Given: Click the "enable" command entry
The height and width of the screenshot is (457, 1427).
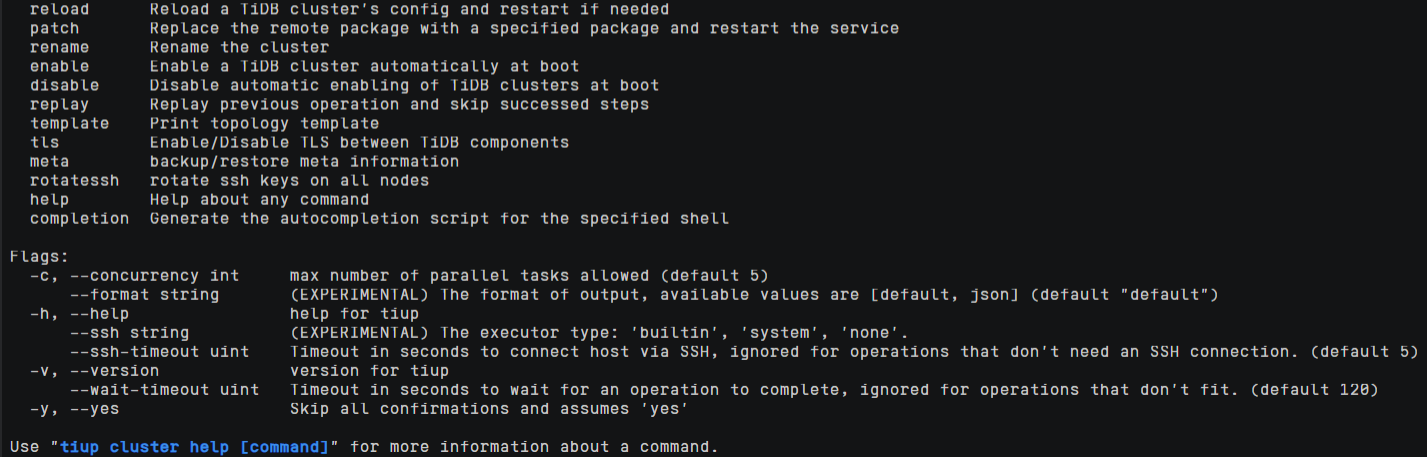Looking at the screenshot, I should pos(59,66).
